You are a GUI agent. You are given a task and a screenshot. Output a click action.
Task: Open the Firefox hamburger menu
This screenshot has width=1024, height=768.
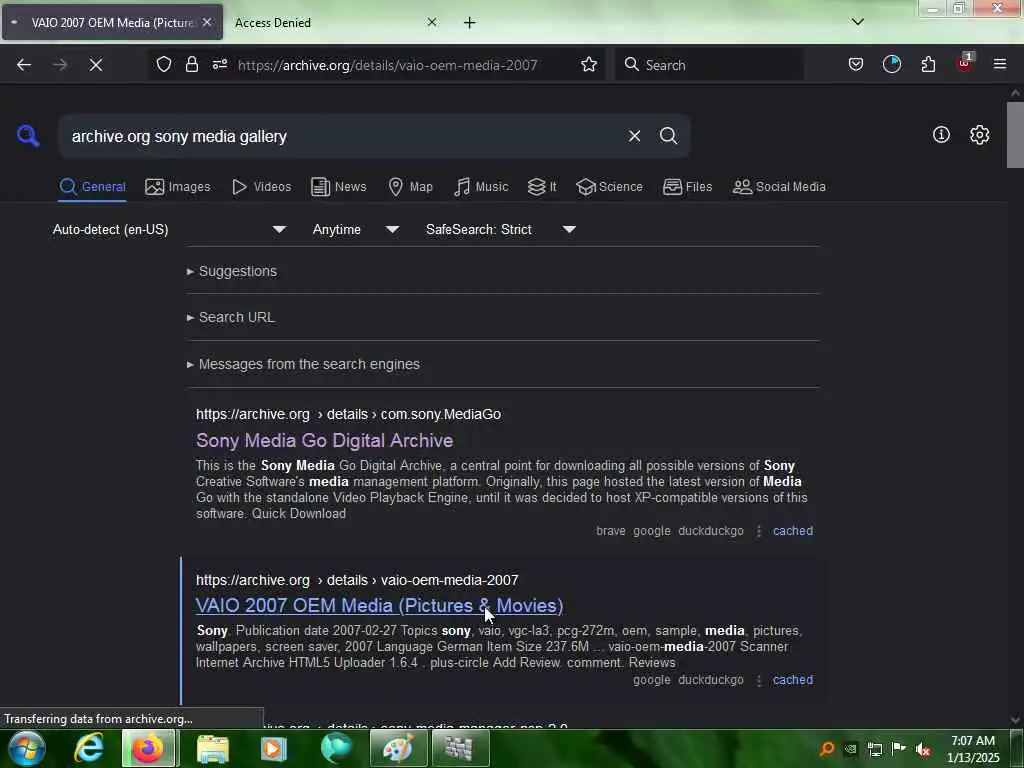(x=1000, y=64)
